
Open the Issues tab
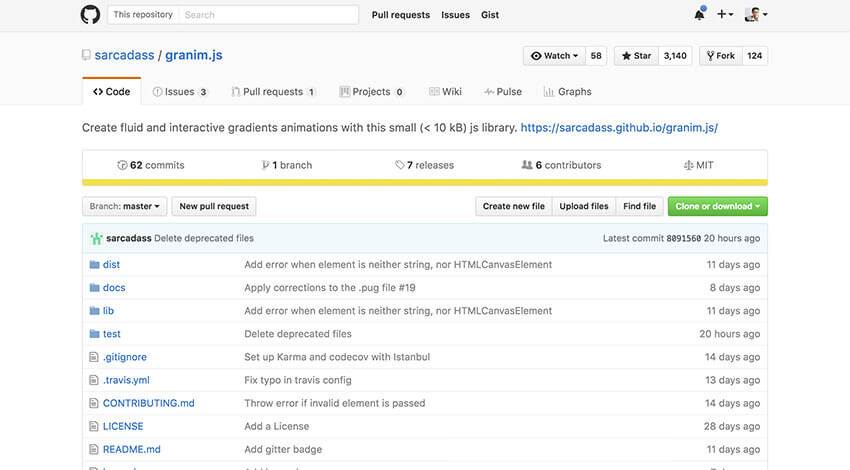coord(179,92)
